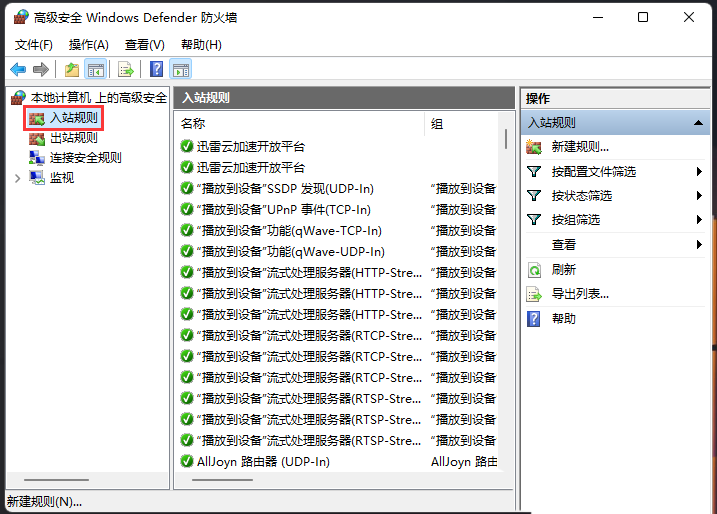This screenshot has height=514, width=717.
Task: Toggle the console tree pane icon
Action: point(96,70)
